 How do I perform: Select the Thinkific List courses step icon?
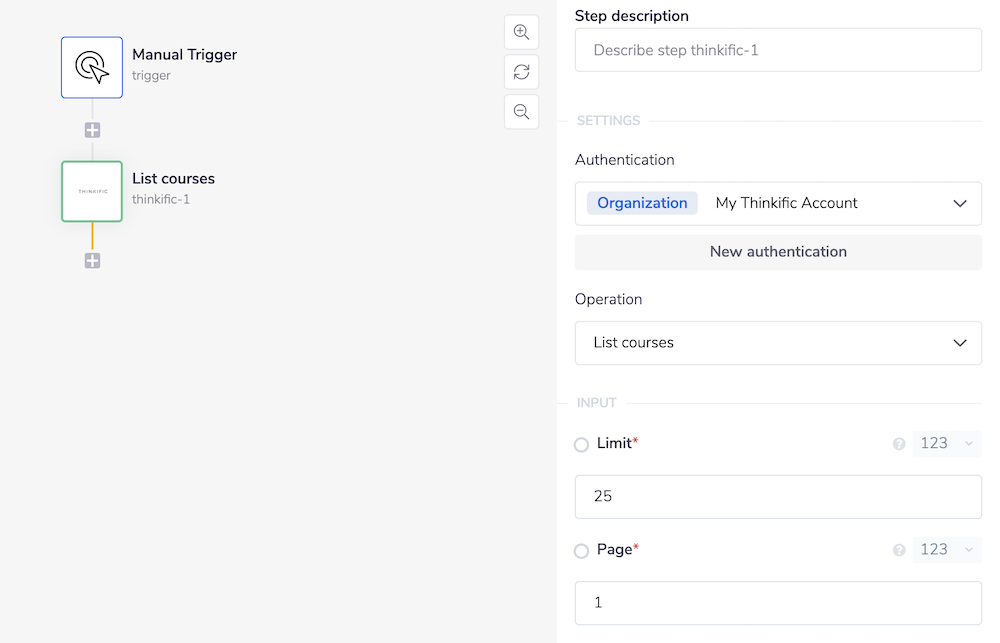92,191
